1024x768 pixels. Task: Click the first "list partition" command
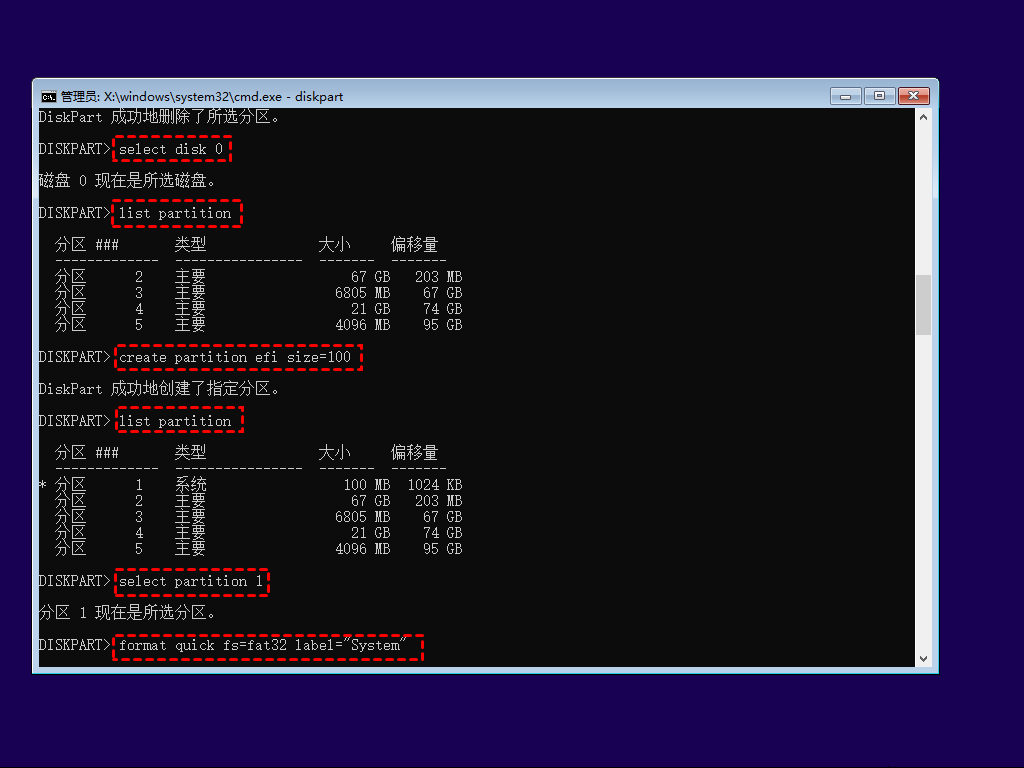click(176, 213)
